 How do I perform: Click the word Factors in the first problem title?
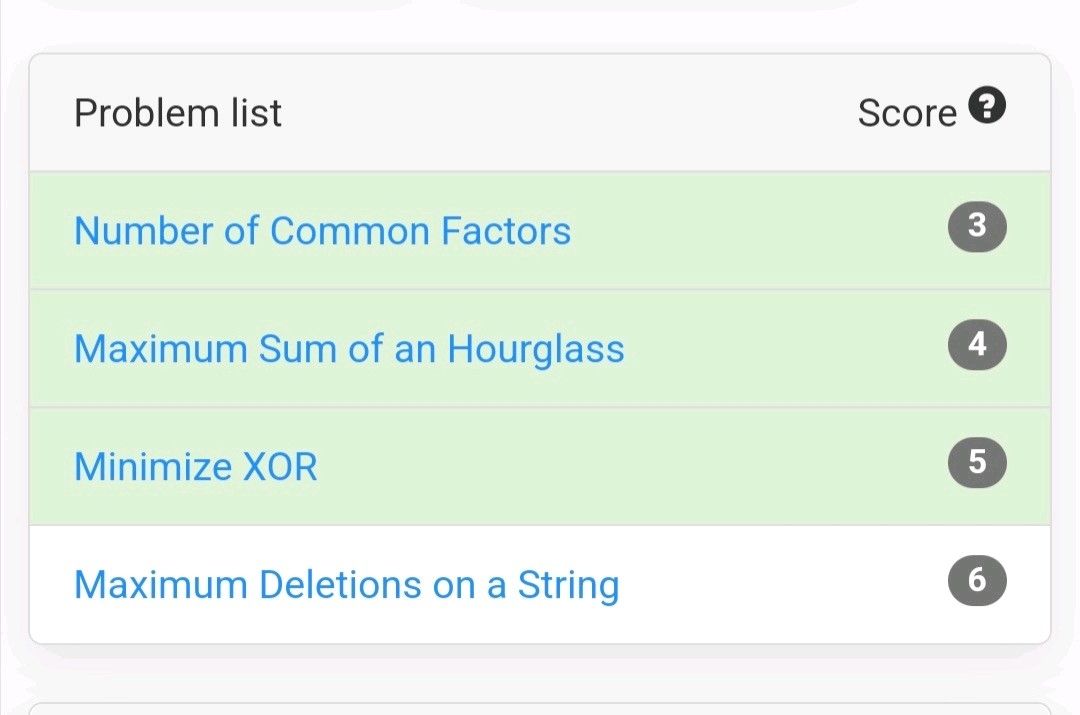[x=505, y=231]
